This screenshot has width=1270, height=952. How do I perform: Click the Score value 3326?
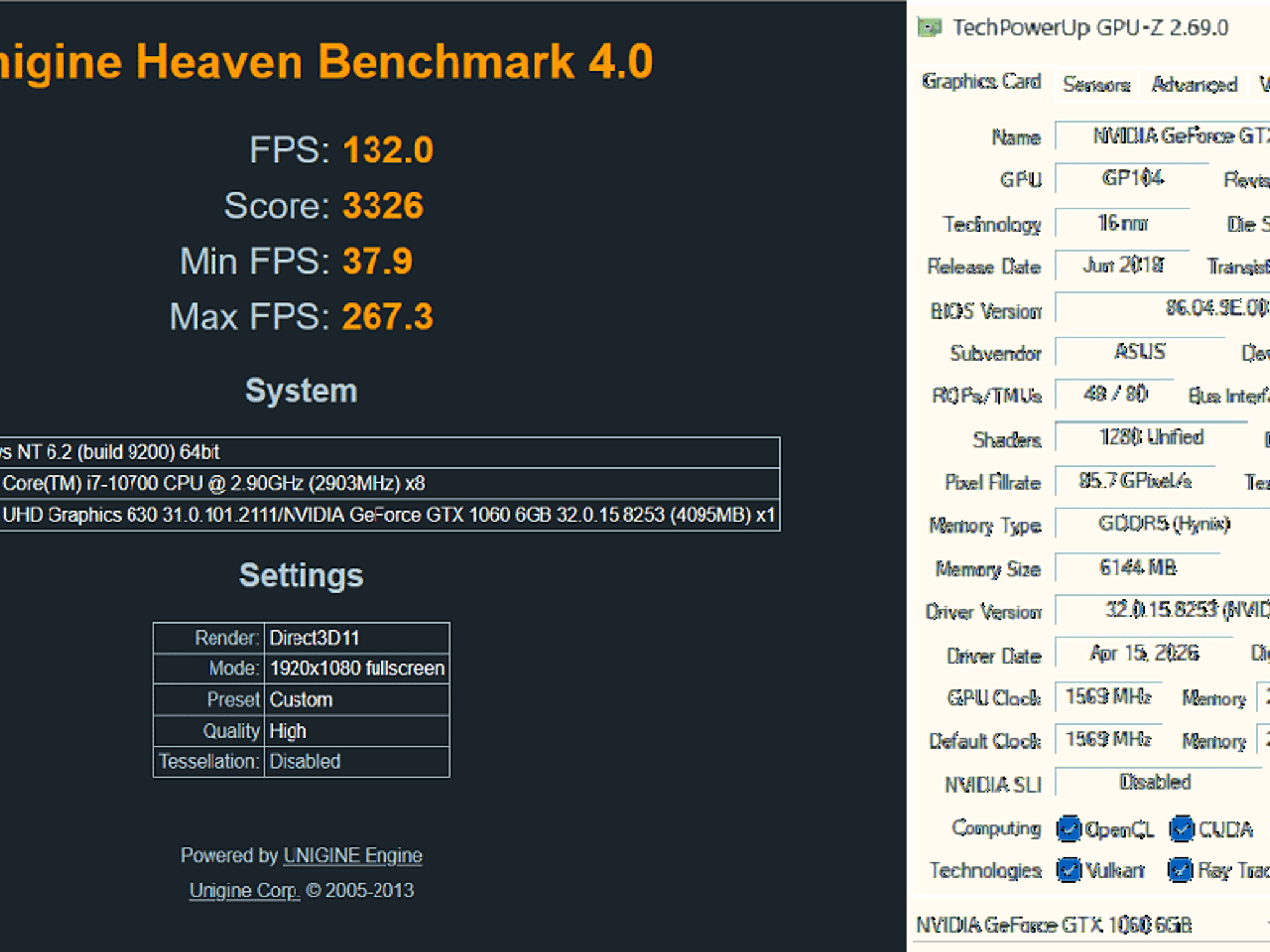[383, 206]
